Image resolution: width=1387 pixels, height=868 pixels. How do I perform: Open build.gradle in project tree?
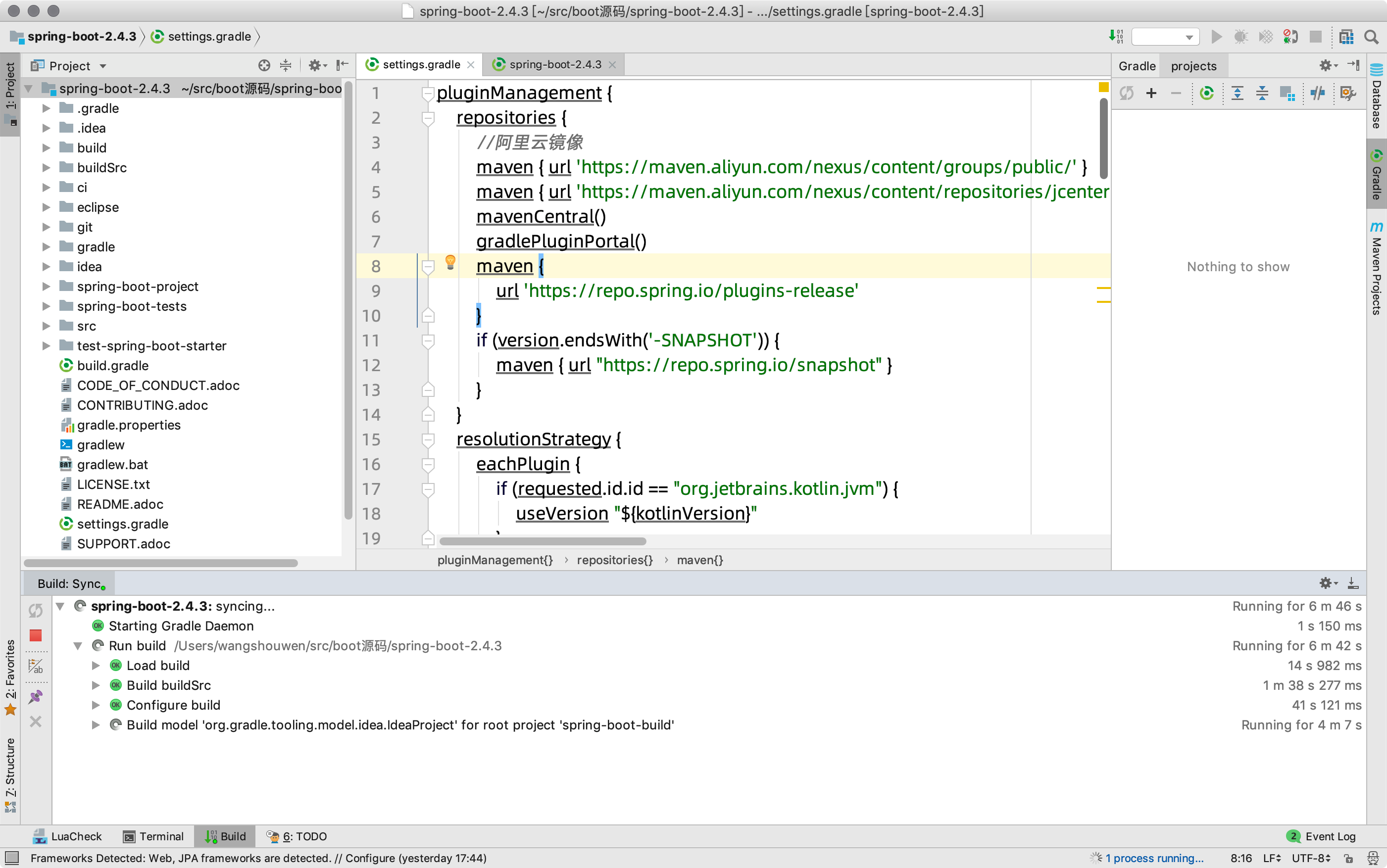[x=112, y=366]
